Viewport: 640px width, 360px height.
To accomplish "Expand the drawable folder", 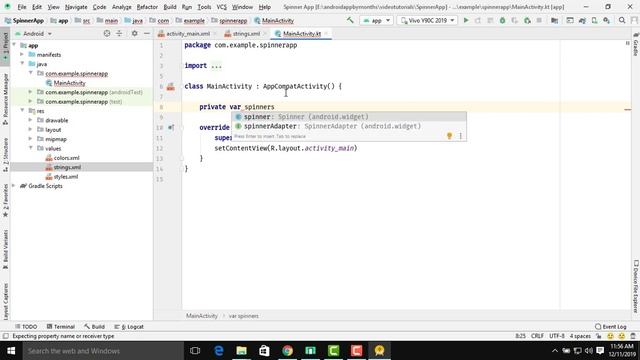I will [x=31, y=120].
